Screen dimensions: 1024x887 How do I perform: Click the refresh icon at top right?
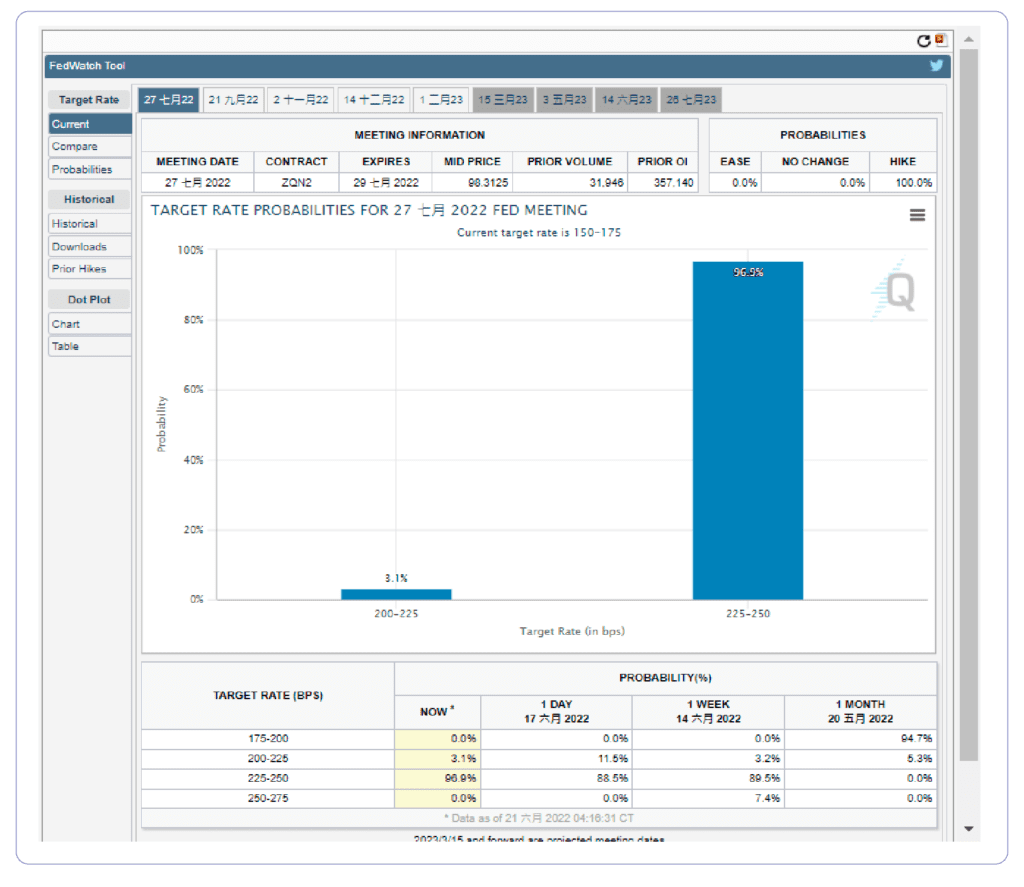pos(923,42)
